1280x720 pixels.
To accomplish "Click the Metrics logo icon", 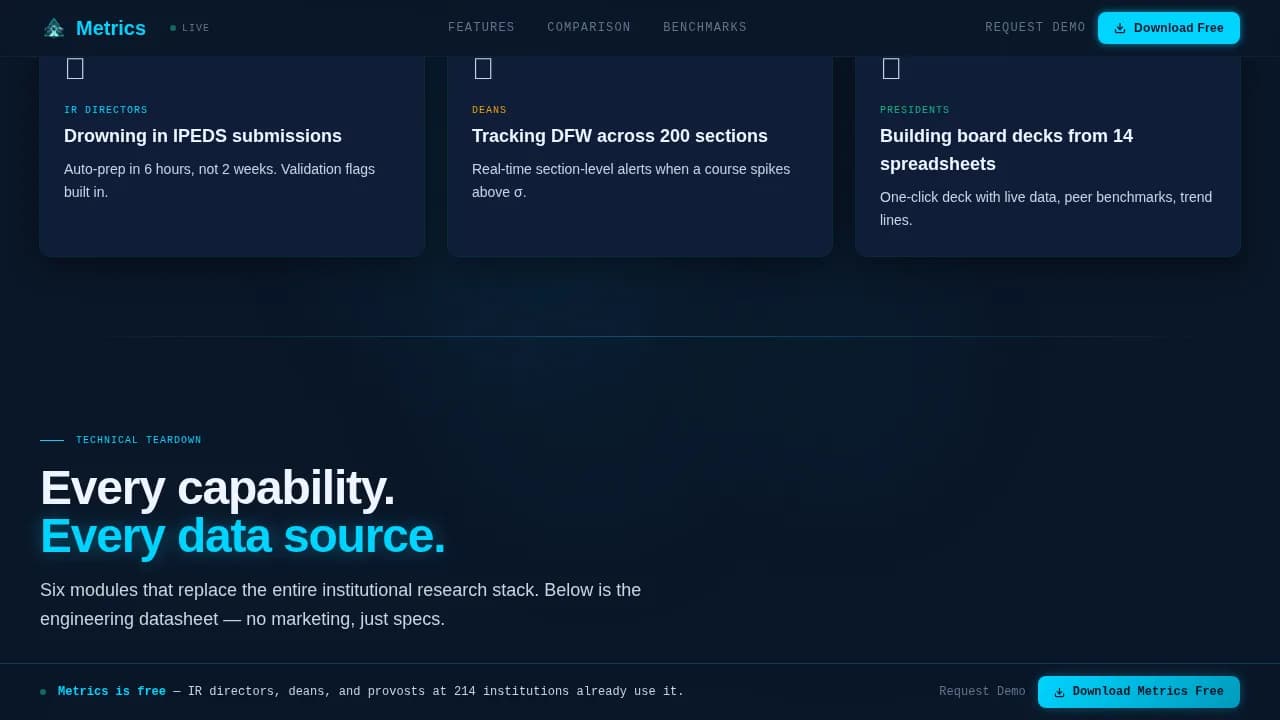I will [x=54, y=28].
